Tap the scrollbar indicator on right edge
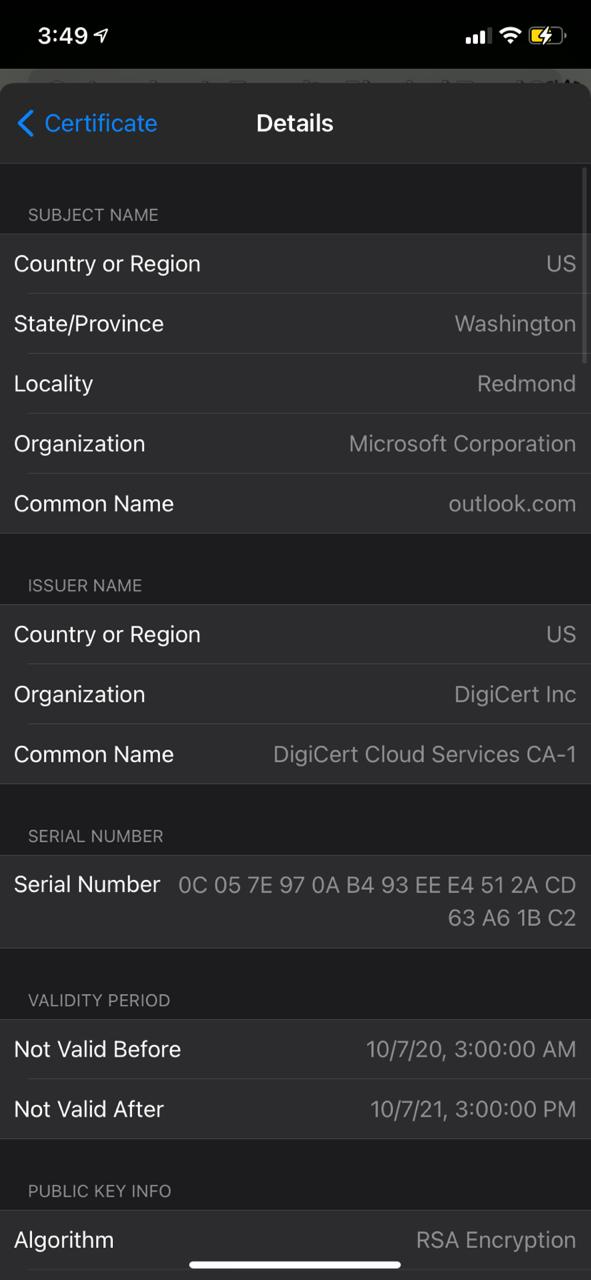Image resolution: width=591 pixels, height=1280 pixels. pos(585,265)
